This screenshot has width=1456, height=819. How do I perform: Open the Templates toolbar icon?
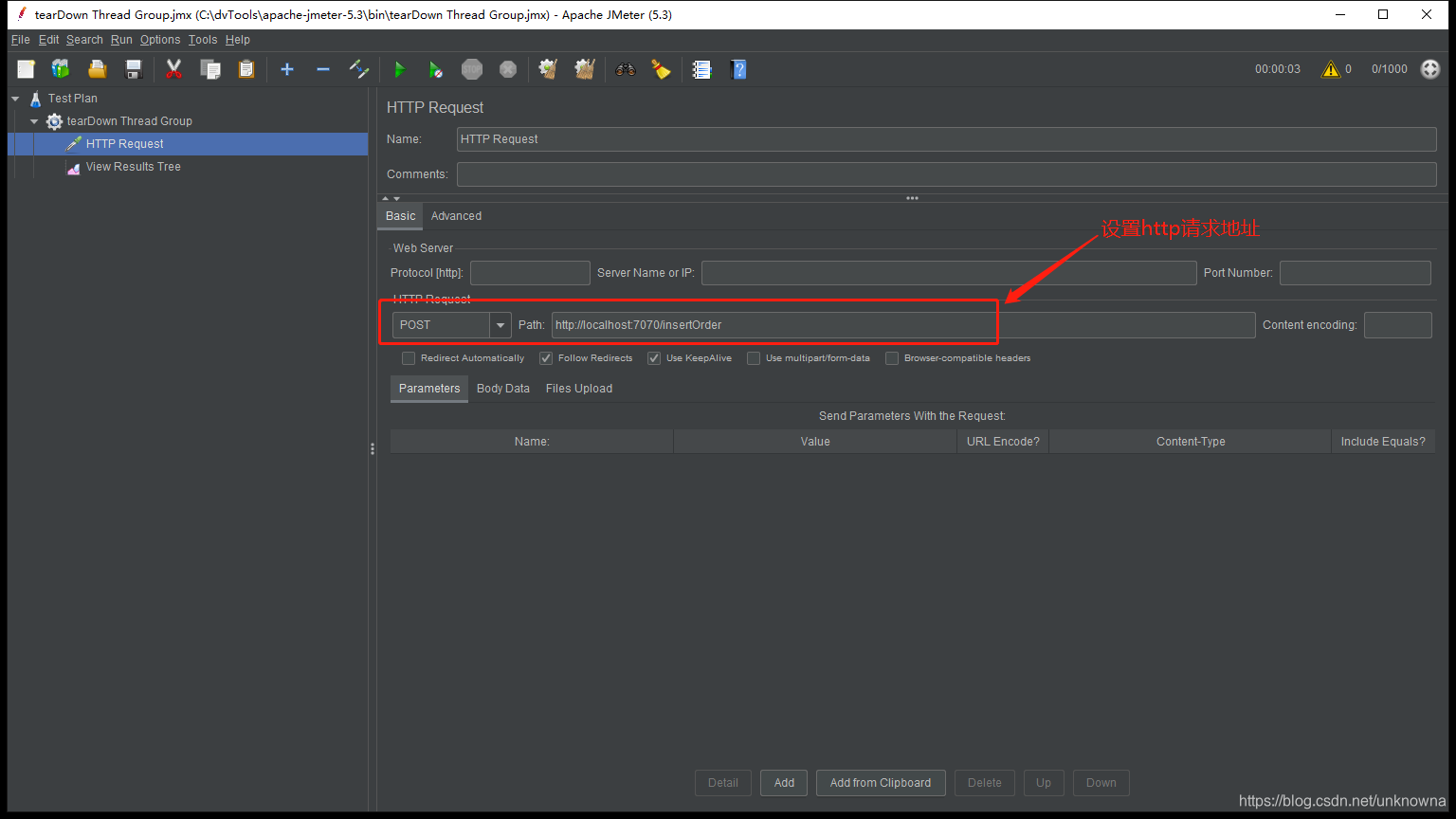[x=61, y=69]
